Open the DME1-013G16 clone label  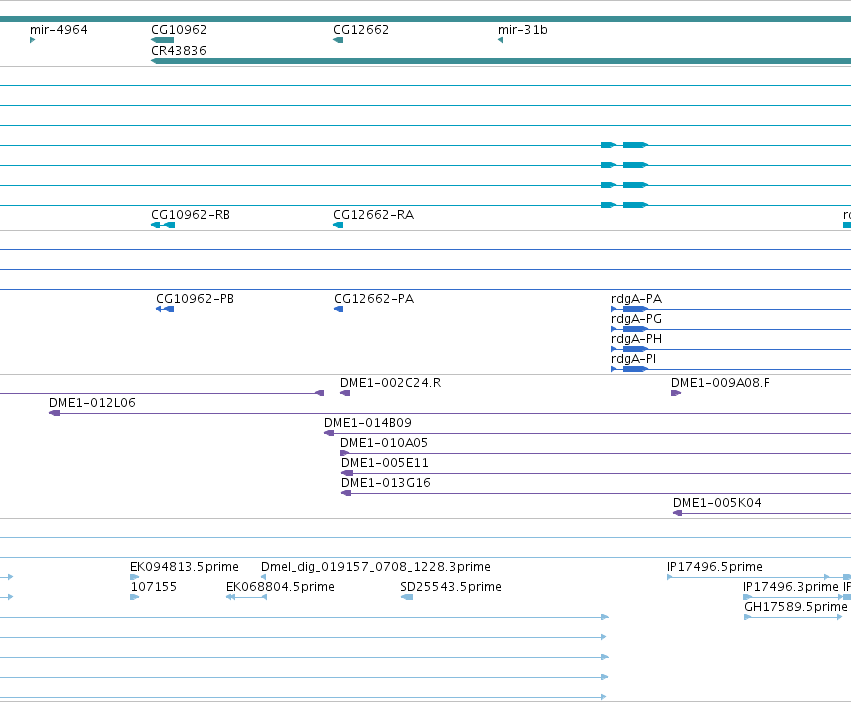coord(386,483)
